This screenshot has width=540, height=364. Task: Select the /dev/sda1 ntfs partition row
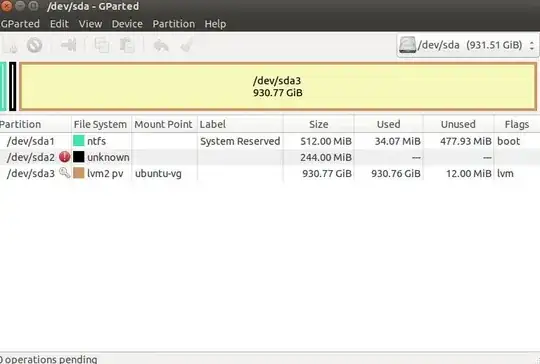coord(270,141)
